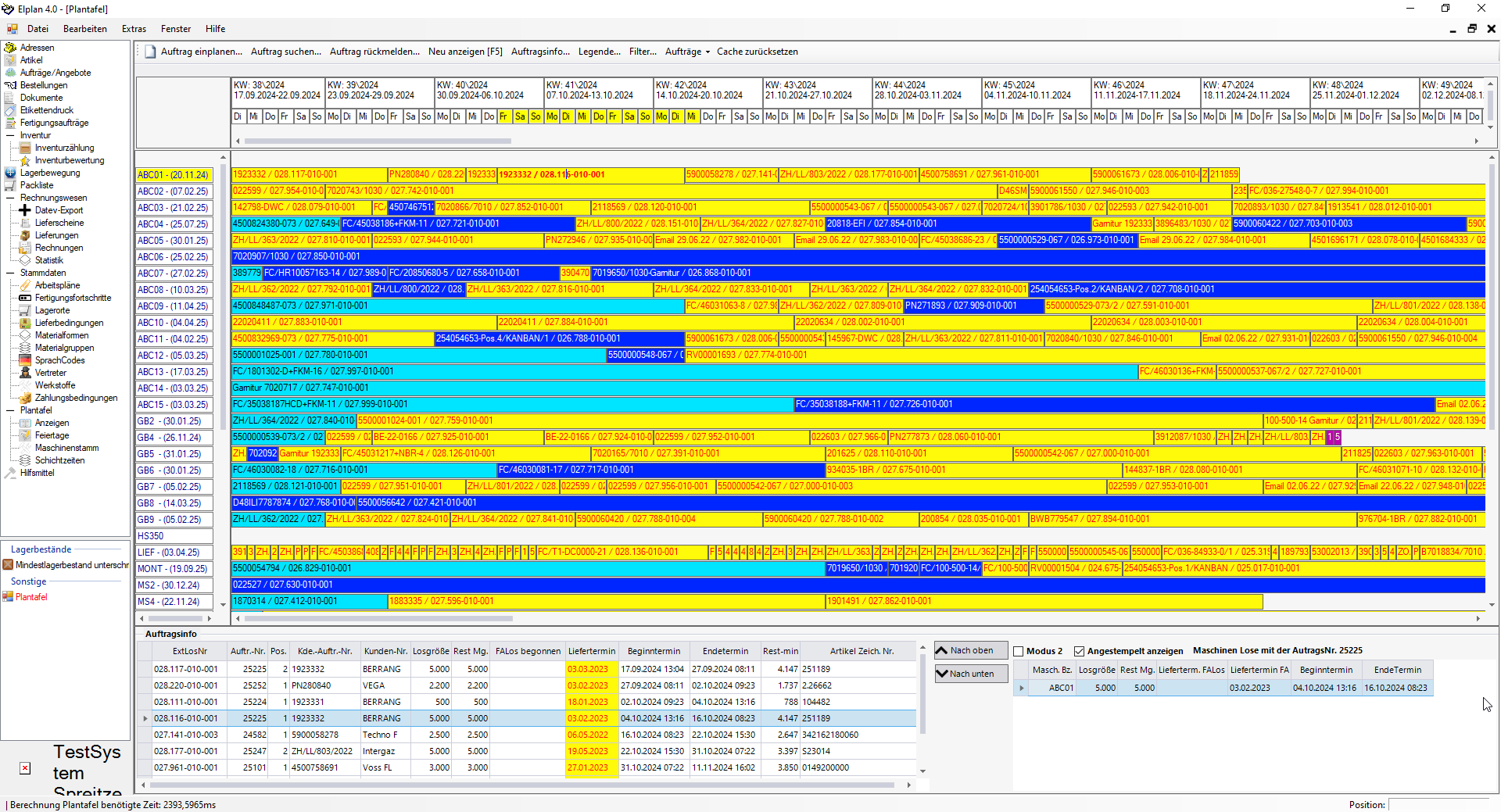The width and height of the screenshot is (1501, 812).
Task: Open Zahlungsbedingungen with the coins icon
Action: [76, 398]
